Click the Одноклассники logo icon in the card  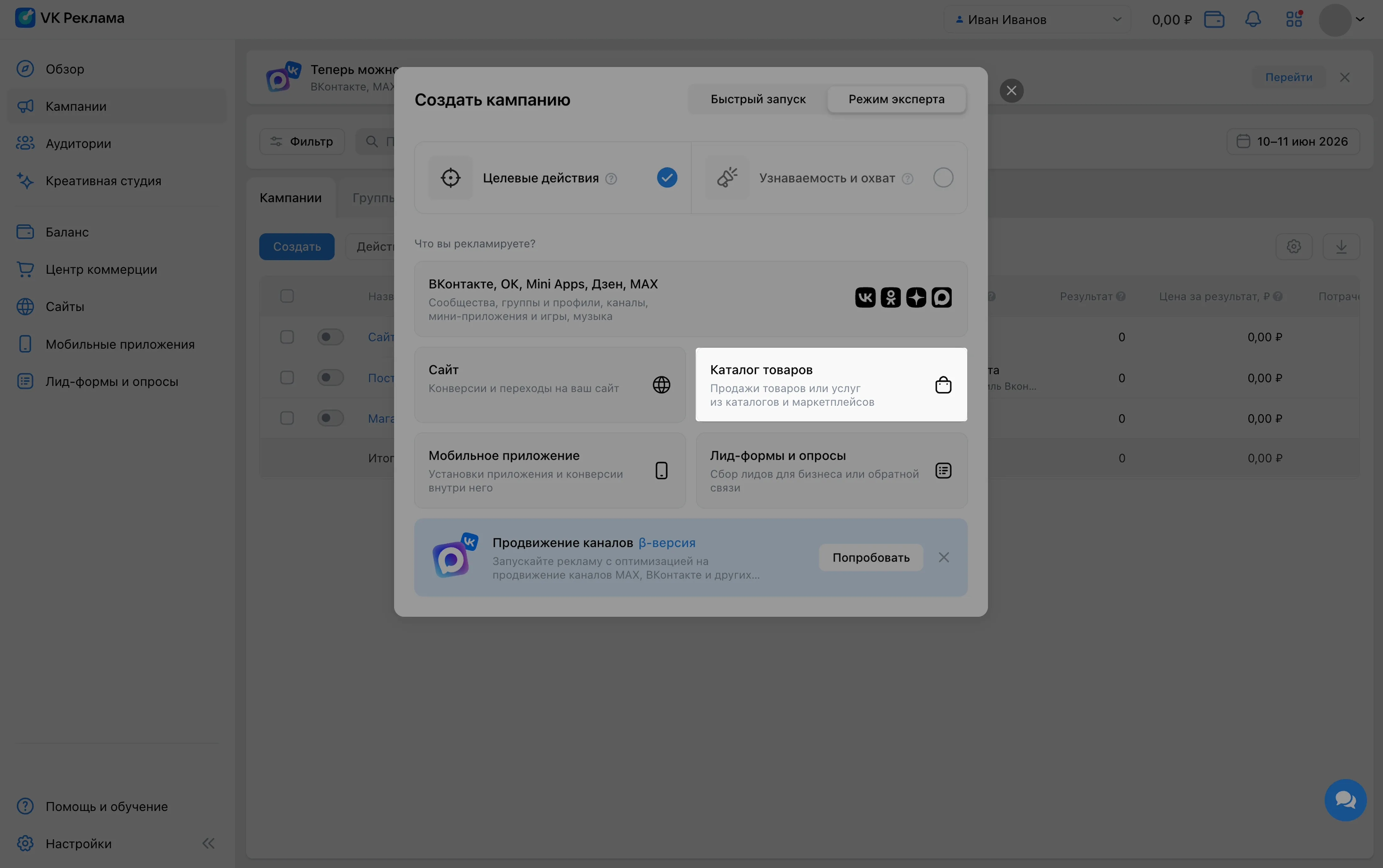[891, 298]
